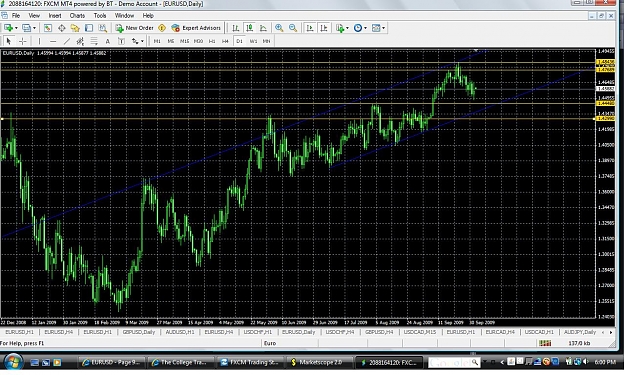625x375 pixels.
Task: Toggle chart auto scroll
Action: click(x=310, y=28)
